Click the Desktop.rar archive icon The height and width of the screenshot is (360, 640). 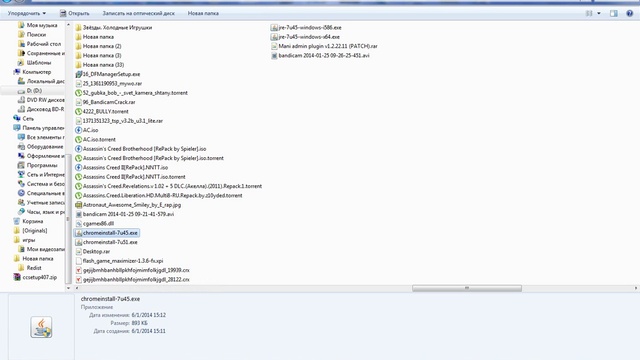coord(78,252)
